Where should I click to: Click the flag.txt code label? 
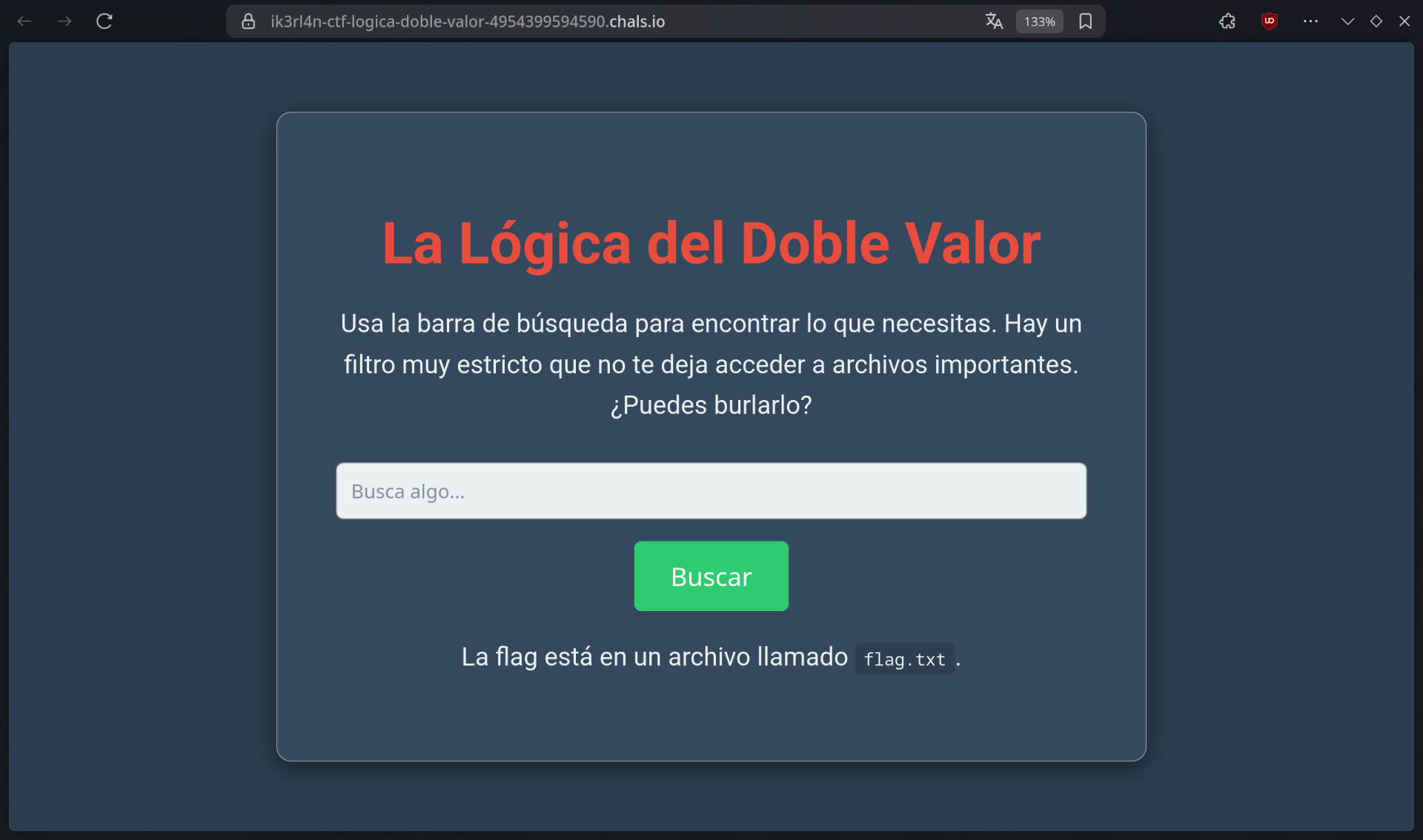[904, 659]
